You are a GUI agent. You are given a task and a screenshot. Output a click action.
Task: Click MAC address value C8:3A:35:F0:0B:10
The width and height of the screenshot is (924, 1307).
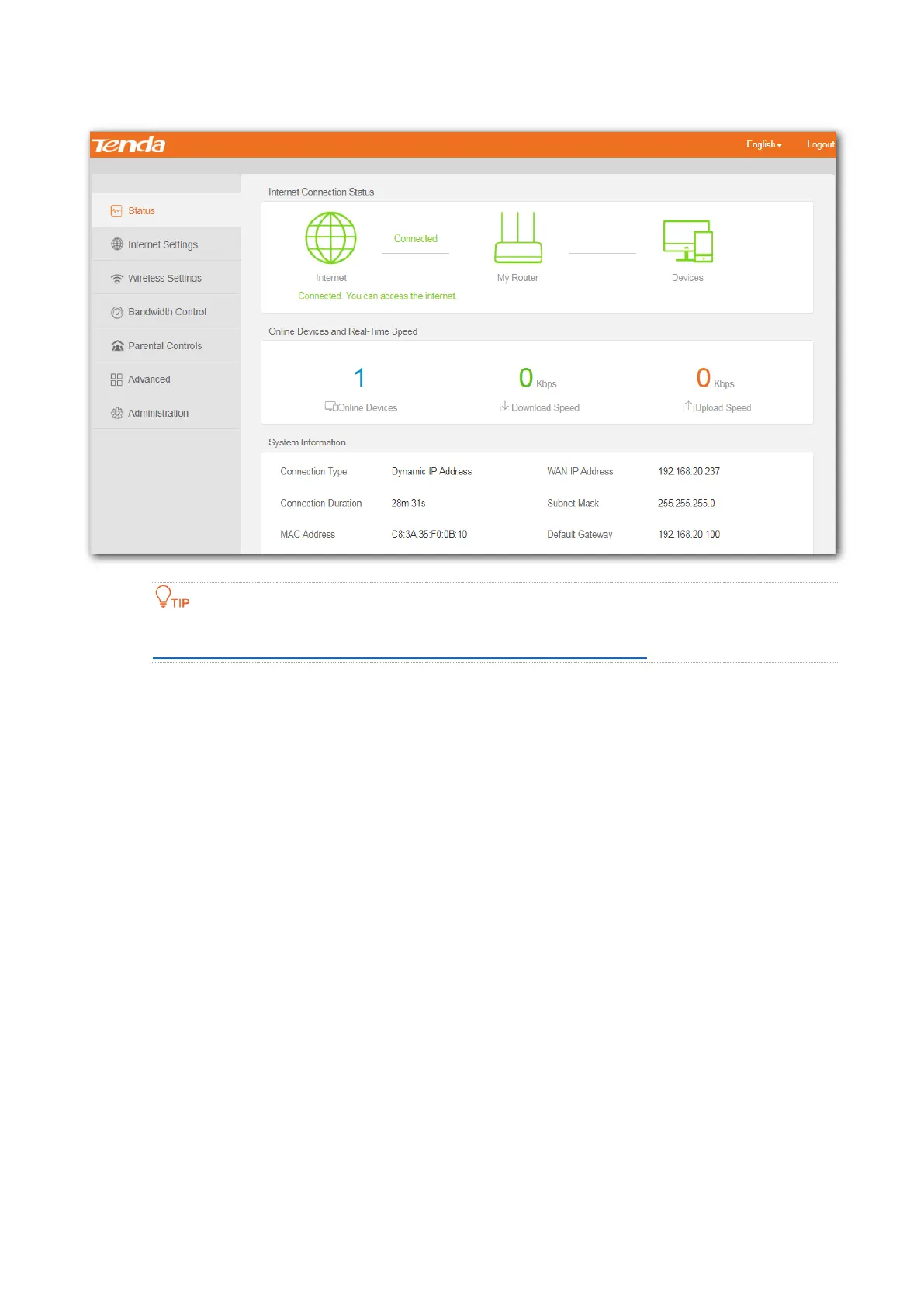pos(429,535)
